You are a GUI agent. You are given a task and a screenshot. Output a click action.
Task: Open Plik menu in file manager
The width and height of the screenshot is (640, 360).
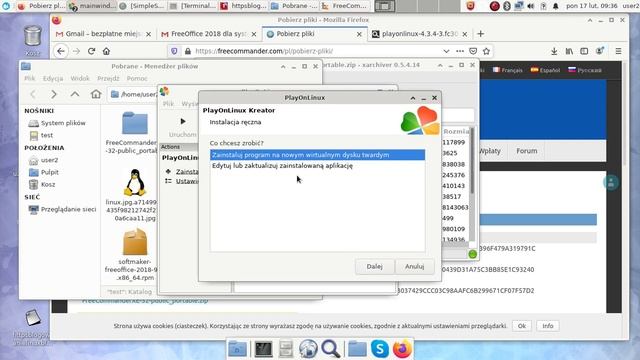point(29,78)
